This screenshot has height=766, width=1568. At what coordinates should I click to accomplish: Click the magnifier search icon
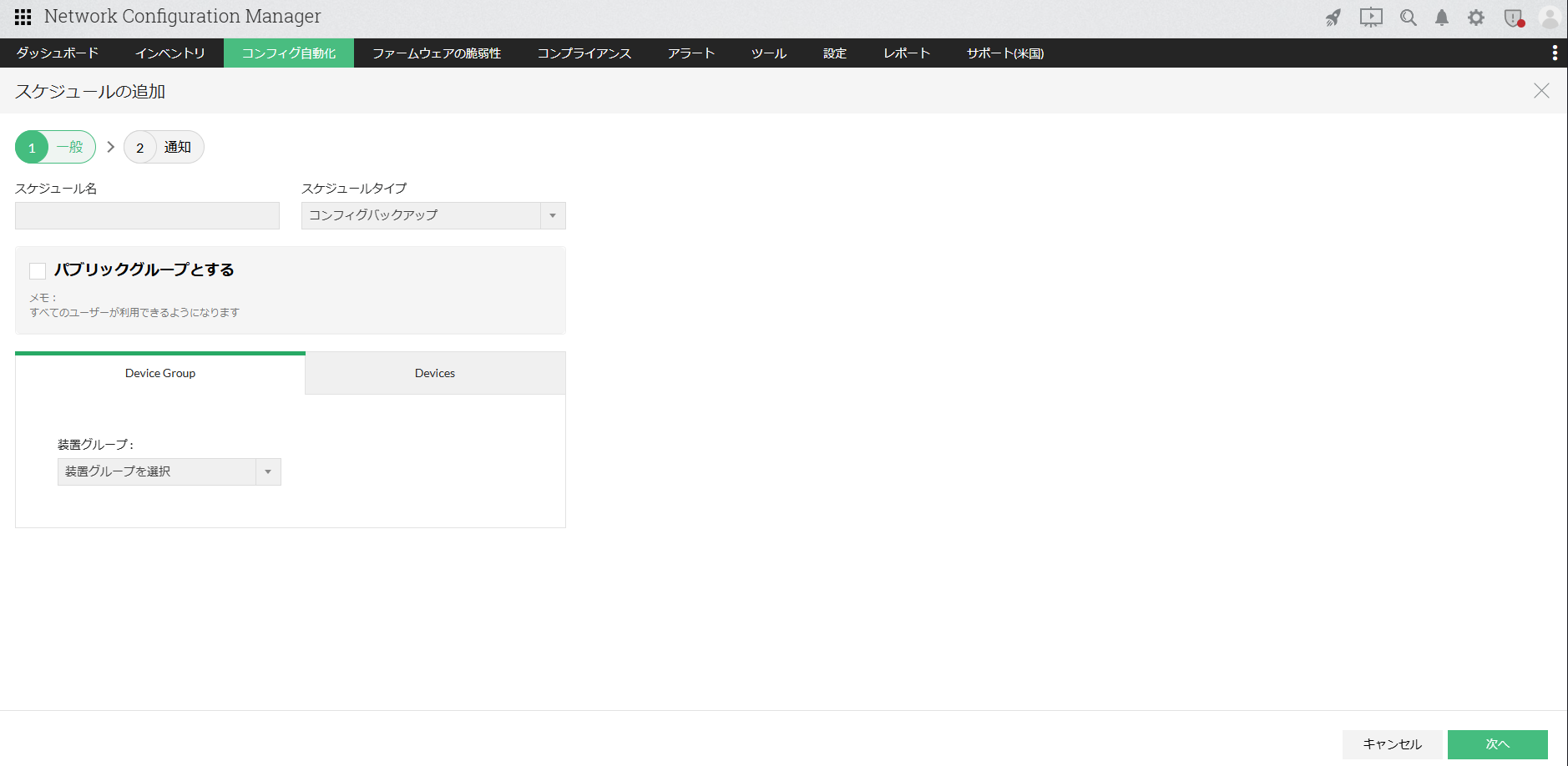tap(1409, 18)
